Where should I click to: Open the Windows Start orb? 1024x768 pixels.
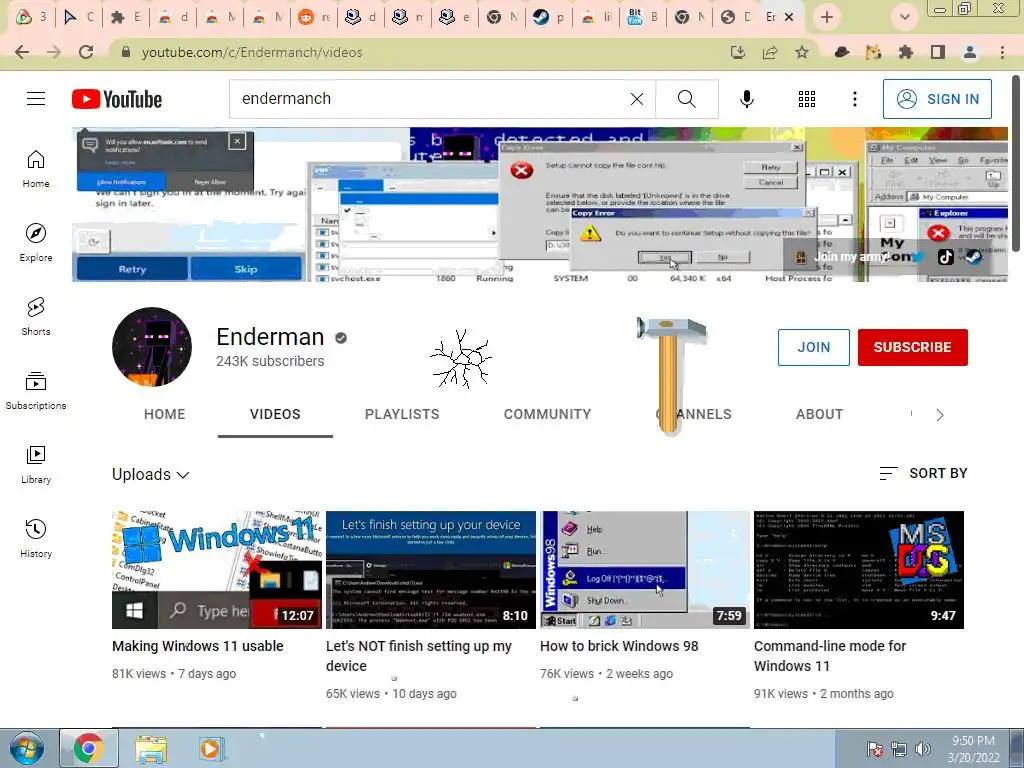(x=27, y=748)
